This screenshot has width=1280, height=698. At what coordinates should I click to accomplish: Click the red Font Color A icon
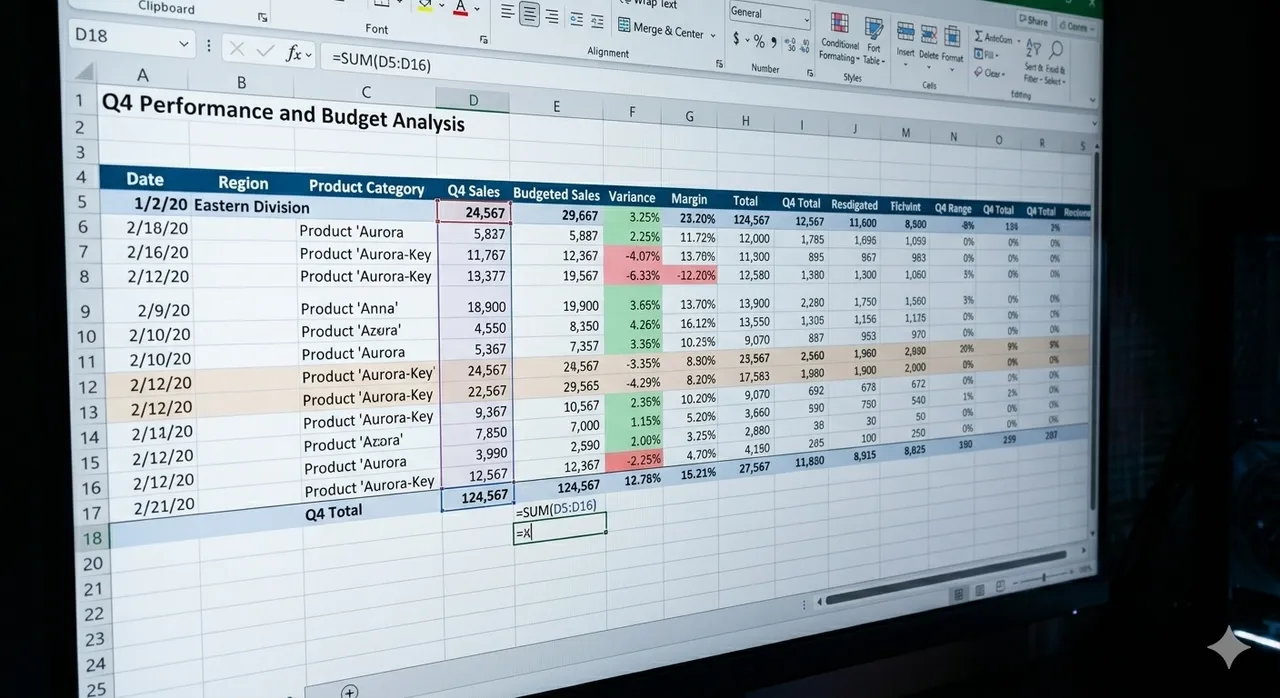coord(460,8)
